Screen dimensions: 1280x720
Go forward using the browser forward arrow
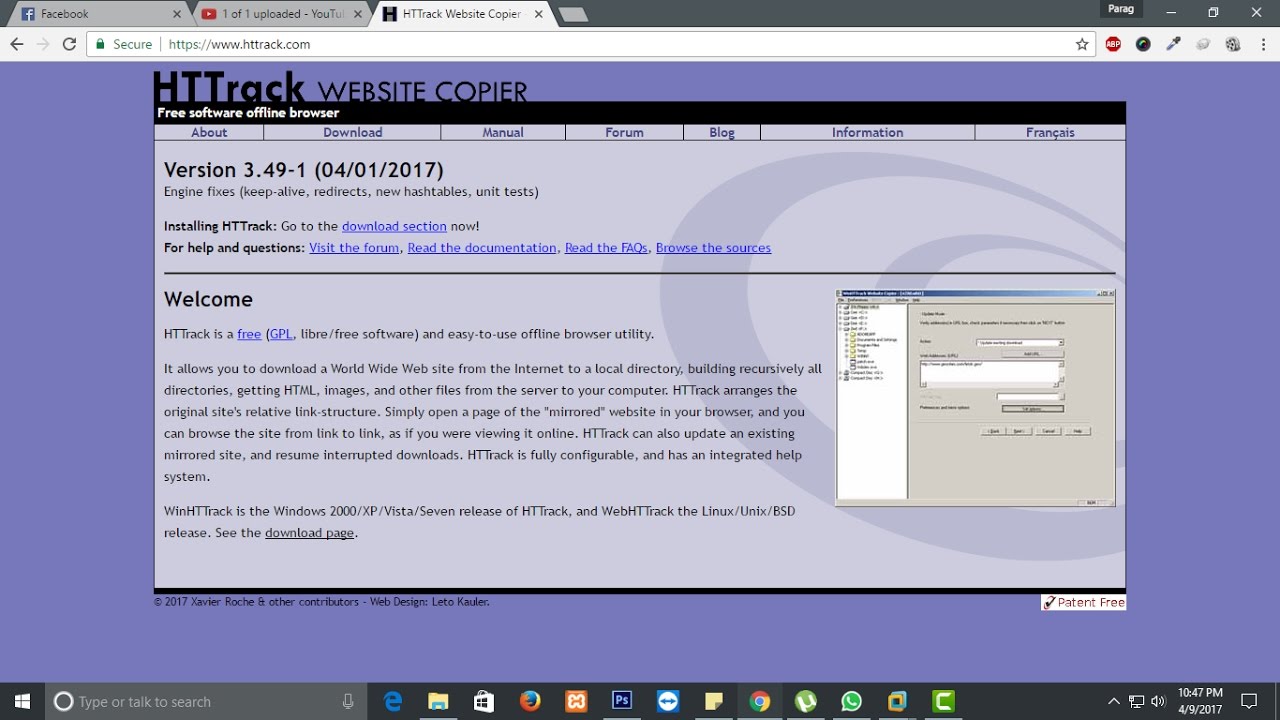[42, 44]
